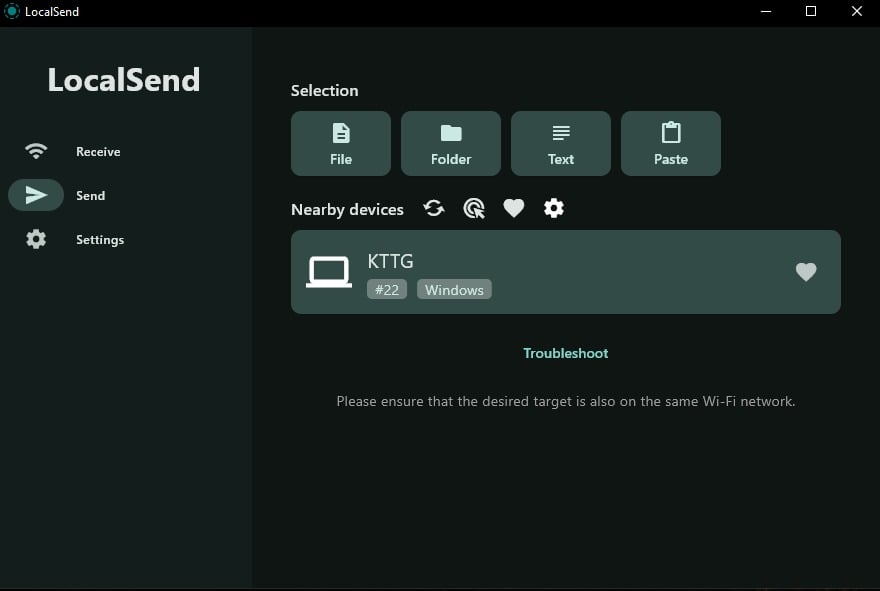
Task: Mark KTTG device as favorite
Action: click(x=806, y=272)
